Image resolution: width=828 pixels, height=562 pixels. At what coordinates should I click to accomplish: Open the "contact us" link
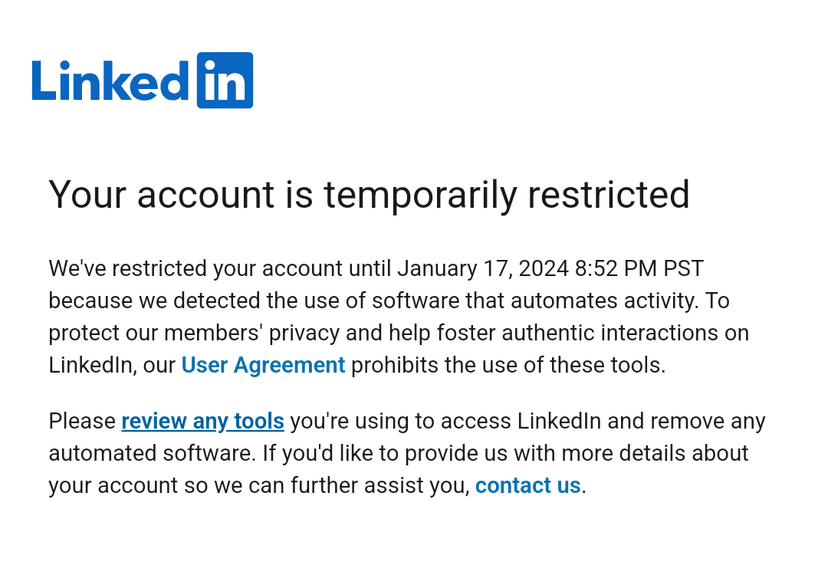click(527, 485)
